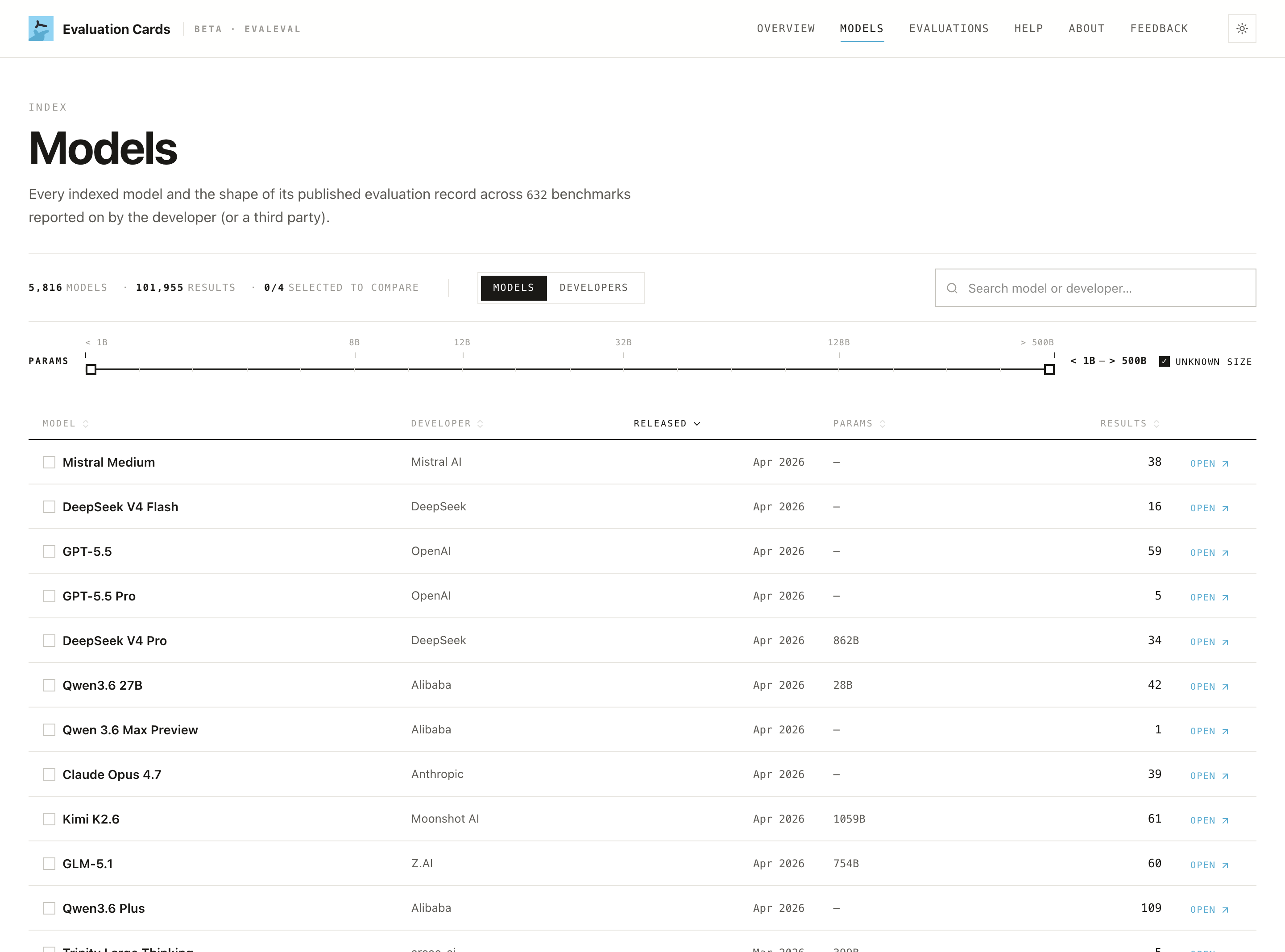Click the 101,955 Results count
This screenshot has width=1285, height=952.
tap(186, 288)
